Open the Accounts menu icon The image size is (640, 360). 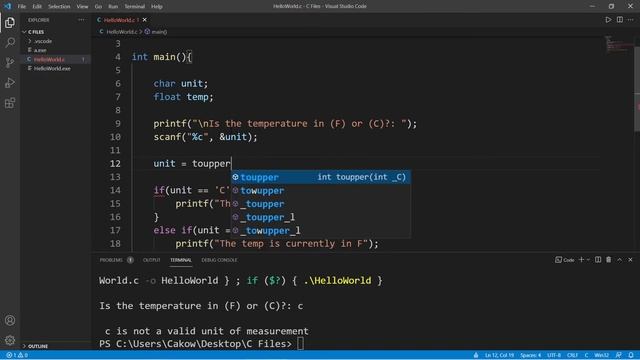click(x=10, y=320)
